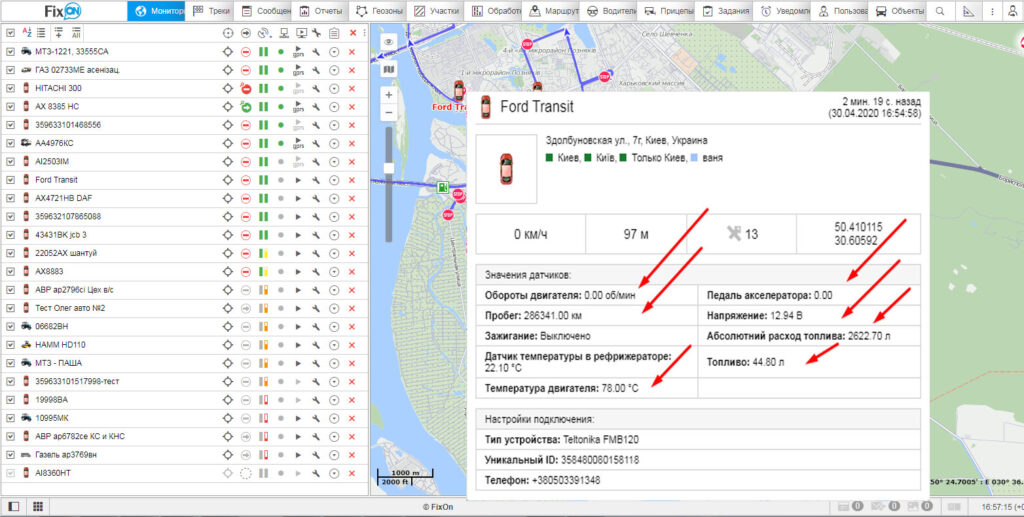Toggle the select-all units checkbox
This screenshot has width=1024, height=517.
click(10, 33)
